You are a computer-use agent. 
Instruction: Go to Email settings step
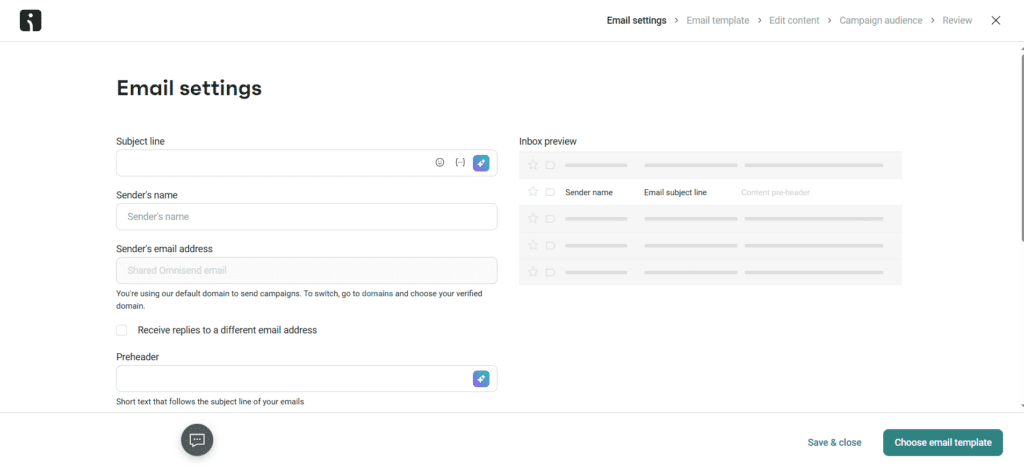pyautogui.click(x=636, y=20)
